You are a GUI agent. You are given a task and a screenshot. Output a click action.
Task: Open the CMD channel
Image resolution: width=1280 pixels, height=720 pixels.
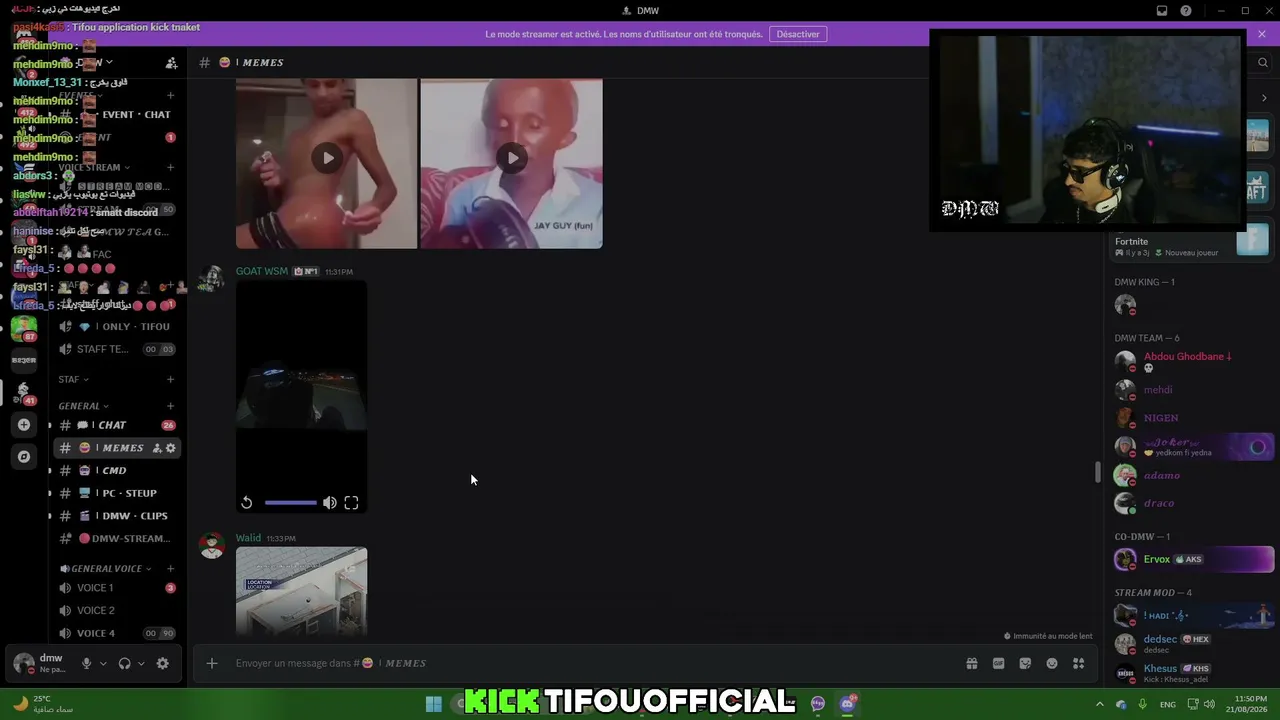115,470
